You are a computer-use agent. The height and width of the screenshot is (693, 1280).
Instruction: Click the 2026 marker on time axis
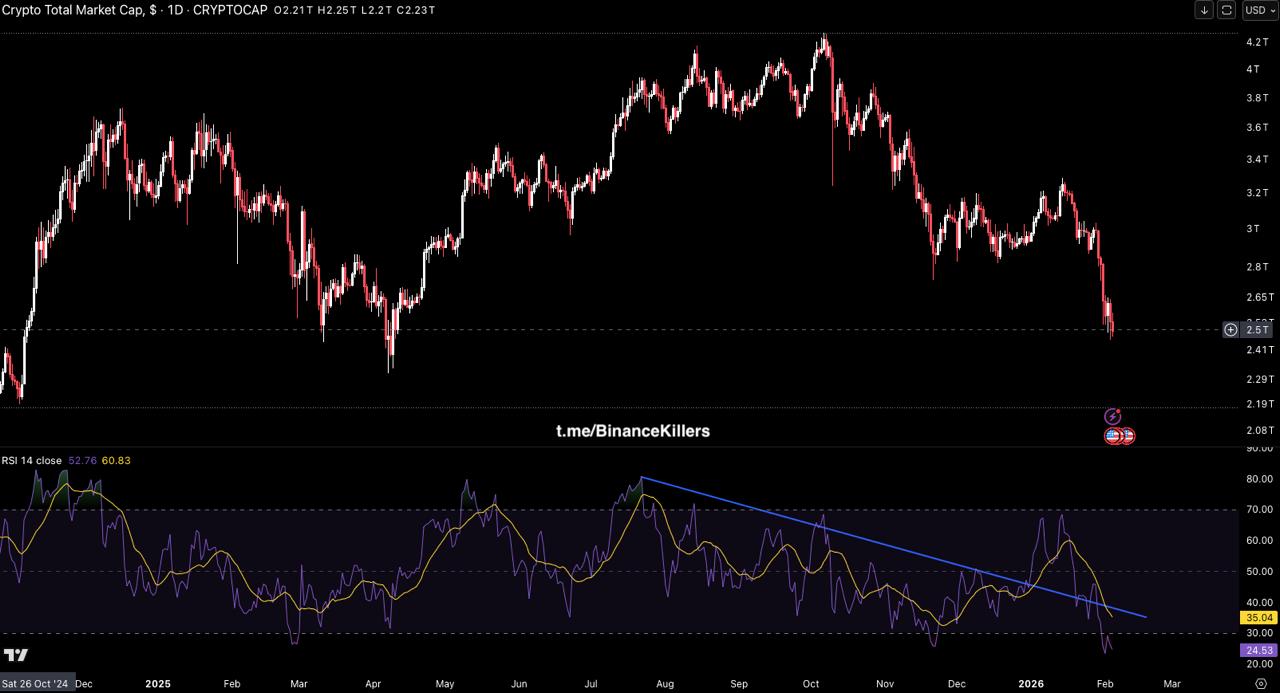click(1031, 684)
